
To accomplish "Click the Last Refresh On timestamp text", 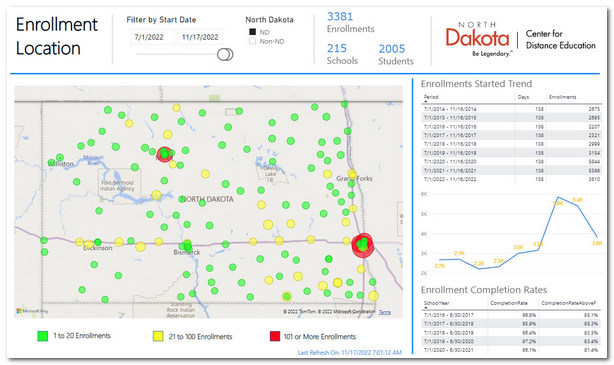I will [x=349, y=352].
